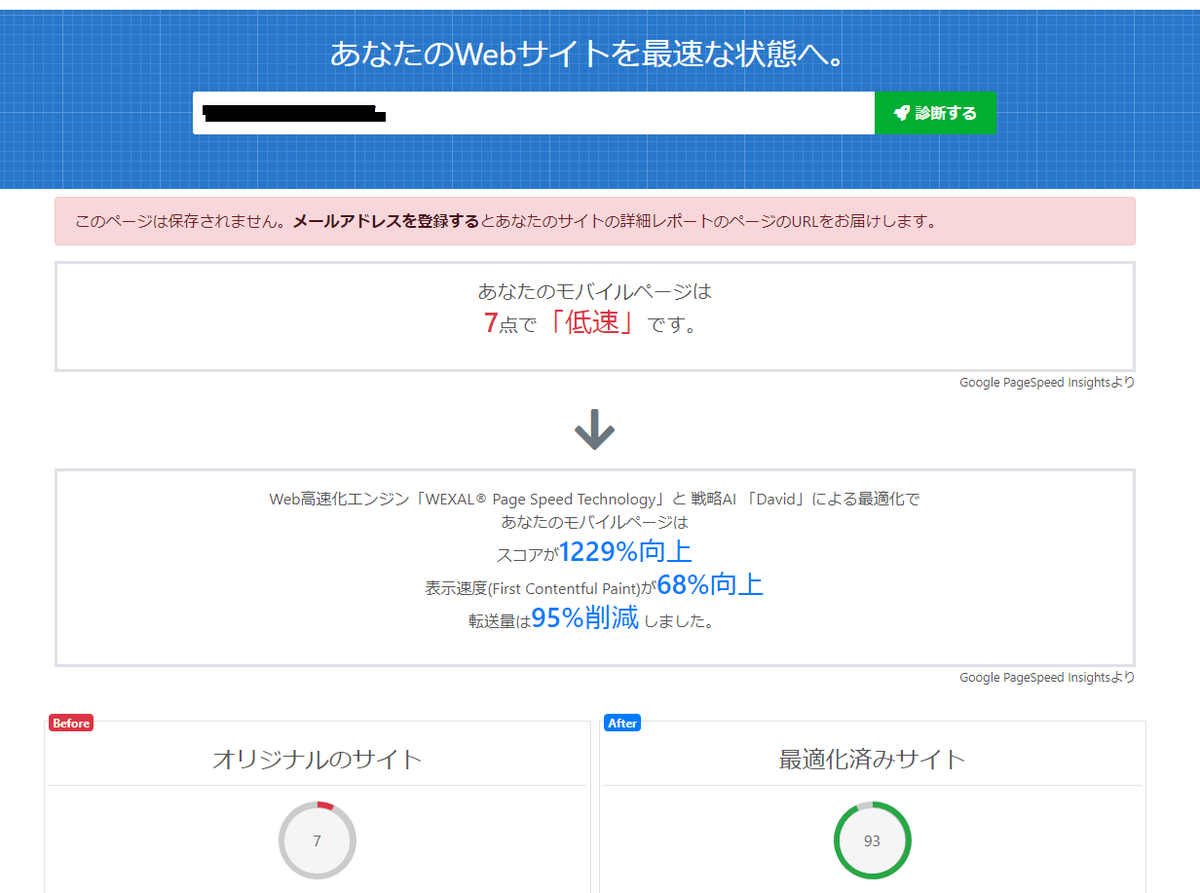This screenshot has height=893, width=1200.
Task: Click the green 診断する button
Action: (x=935, y=113)
